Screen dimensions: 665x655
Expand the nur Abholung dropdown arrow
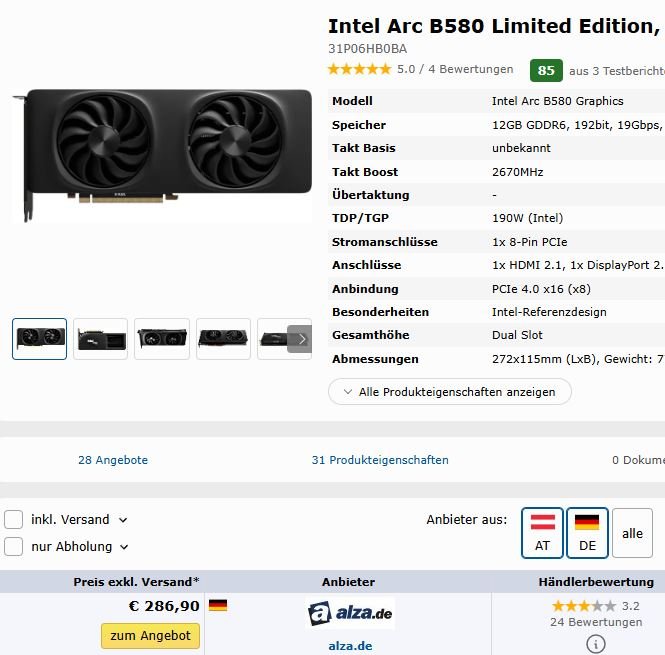124,547
